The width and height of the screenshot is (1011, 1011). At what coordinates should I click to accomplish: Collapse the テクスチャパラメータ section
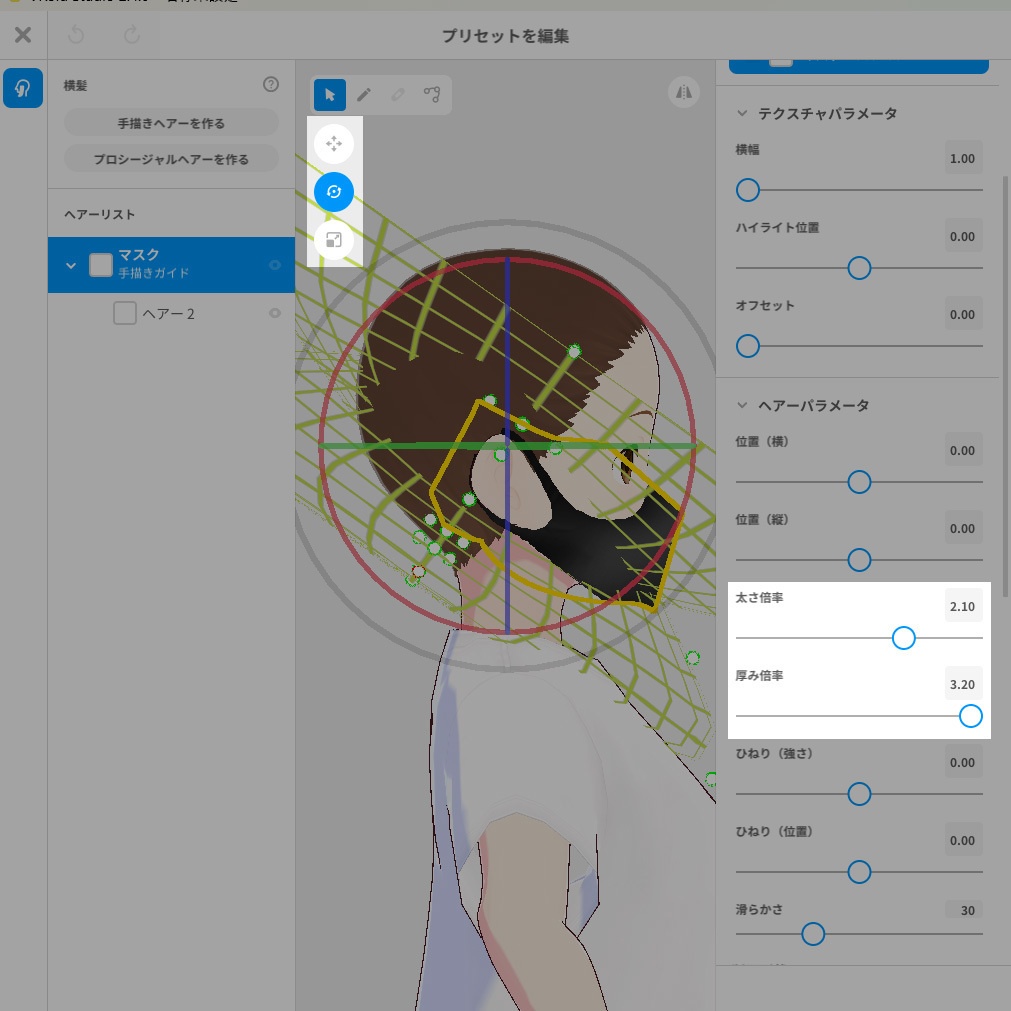click(742, 114)
